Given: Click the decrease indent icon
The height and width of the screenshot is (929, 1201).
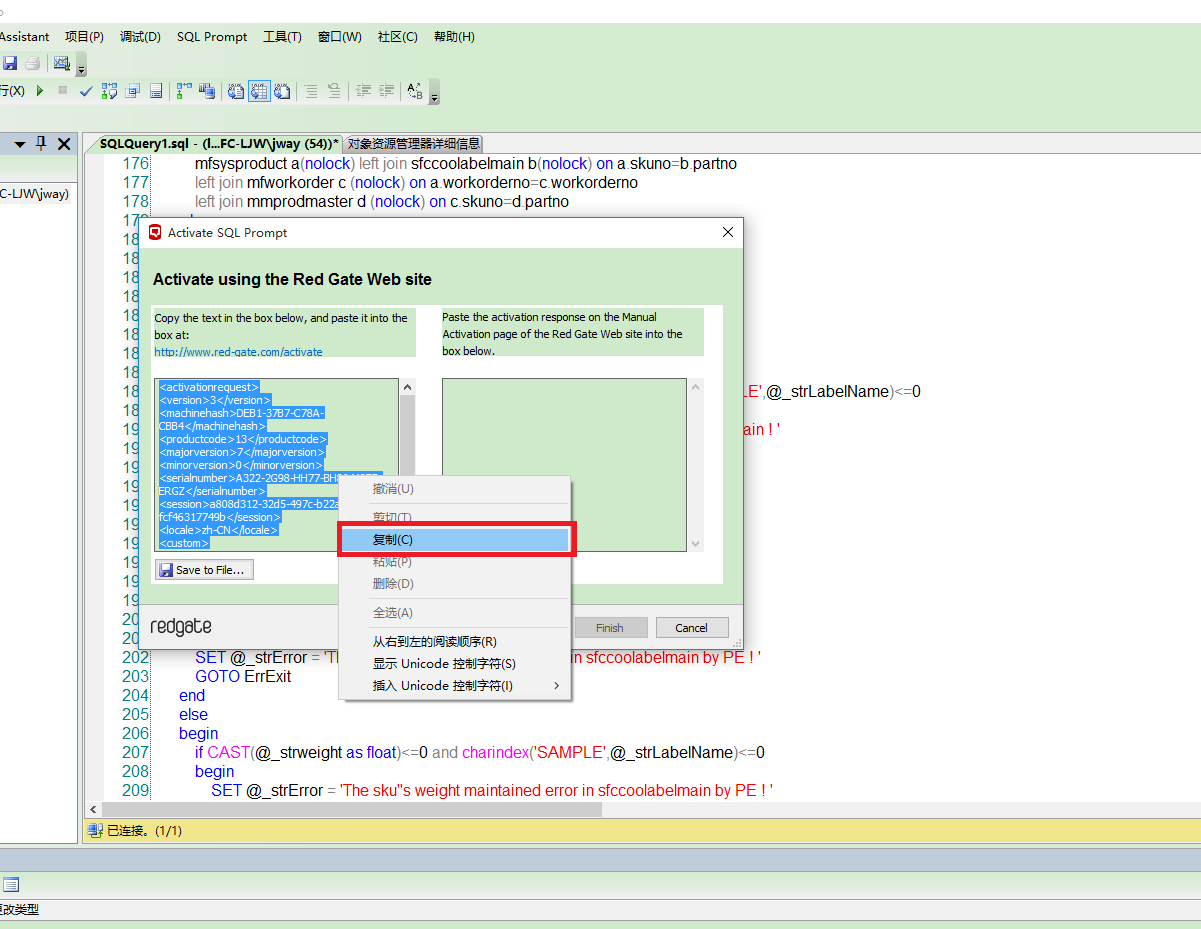Looking at the screenshot, I should [x=364, y=90].
